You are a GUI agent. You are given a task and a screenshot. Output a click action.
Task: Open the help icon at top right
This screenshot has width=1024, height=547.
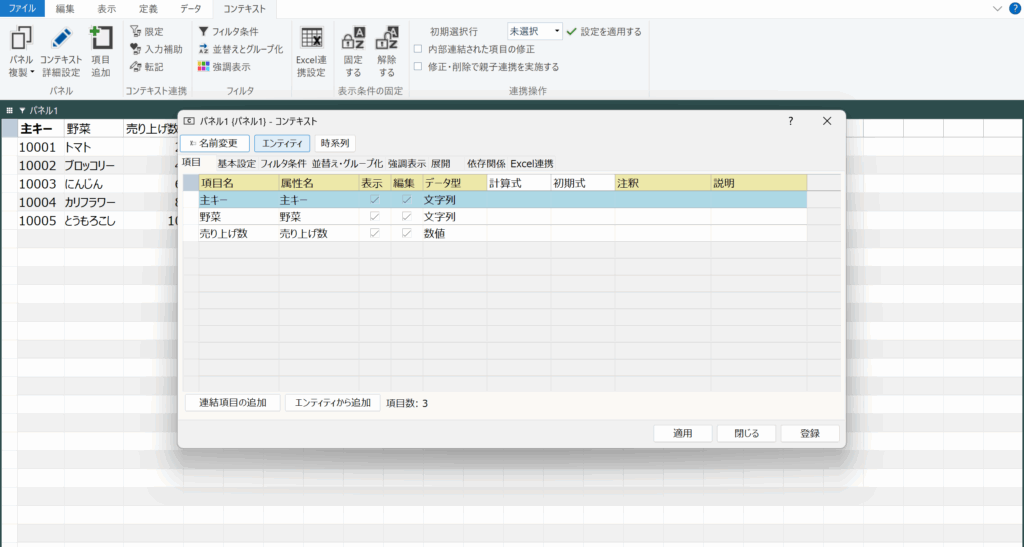(1015, 8)
